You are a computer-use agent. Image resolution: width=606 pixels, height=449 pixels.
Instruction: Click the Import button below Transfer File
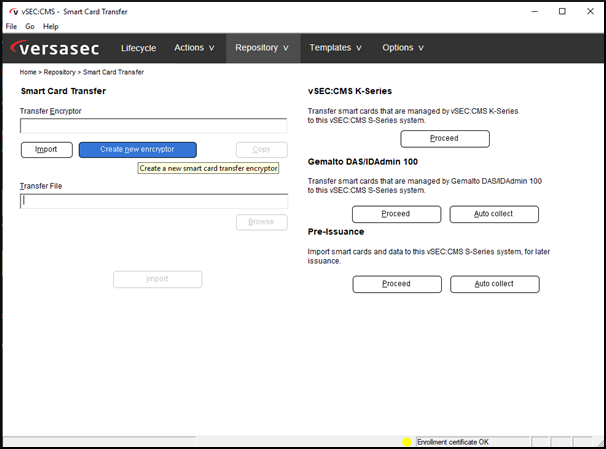(x=158, y=279)
